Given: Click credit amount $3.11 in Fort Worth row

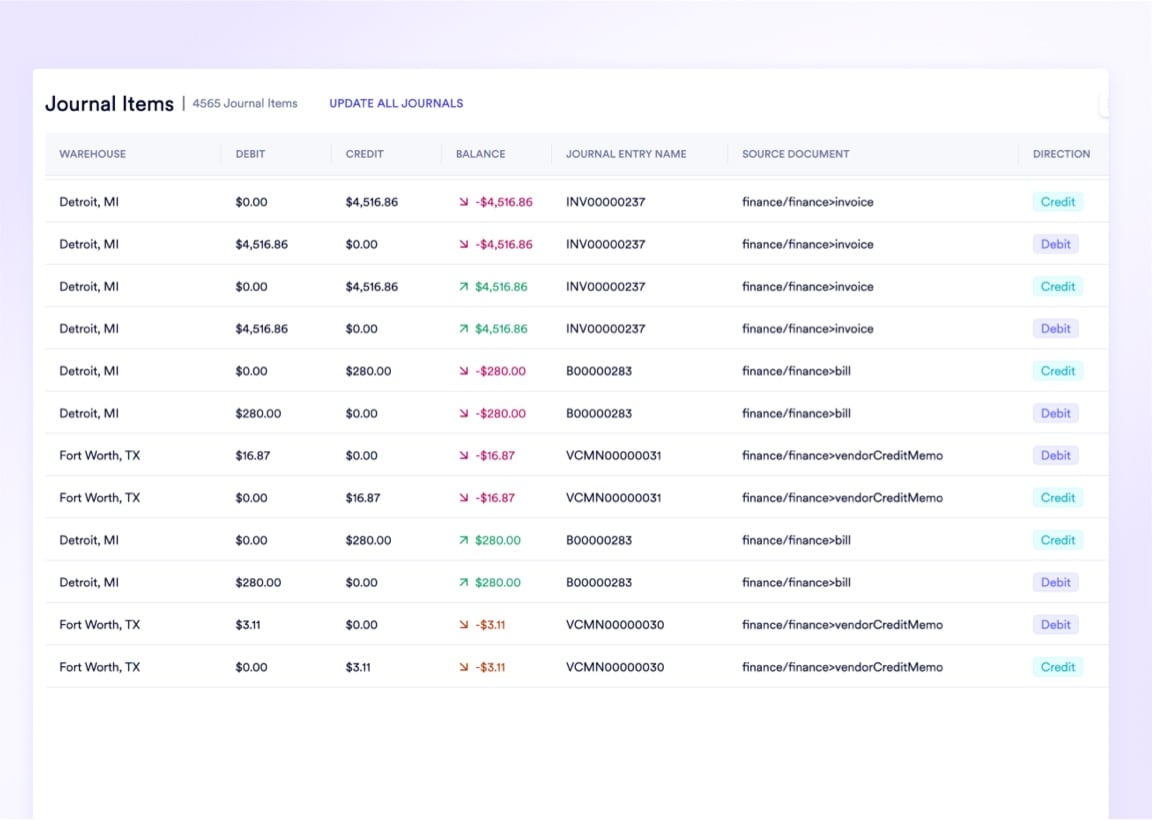Looking at the screenshot, I should point(358,667).
